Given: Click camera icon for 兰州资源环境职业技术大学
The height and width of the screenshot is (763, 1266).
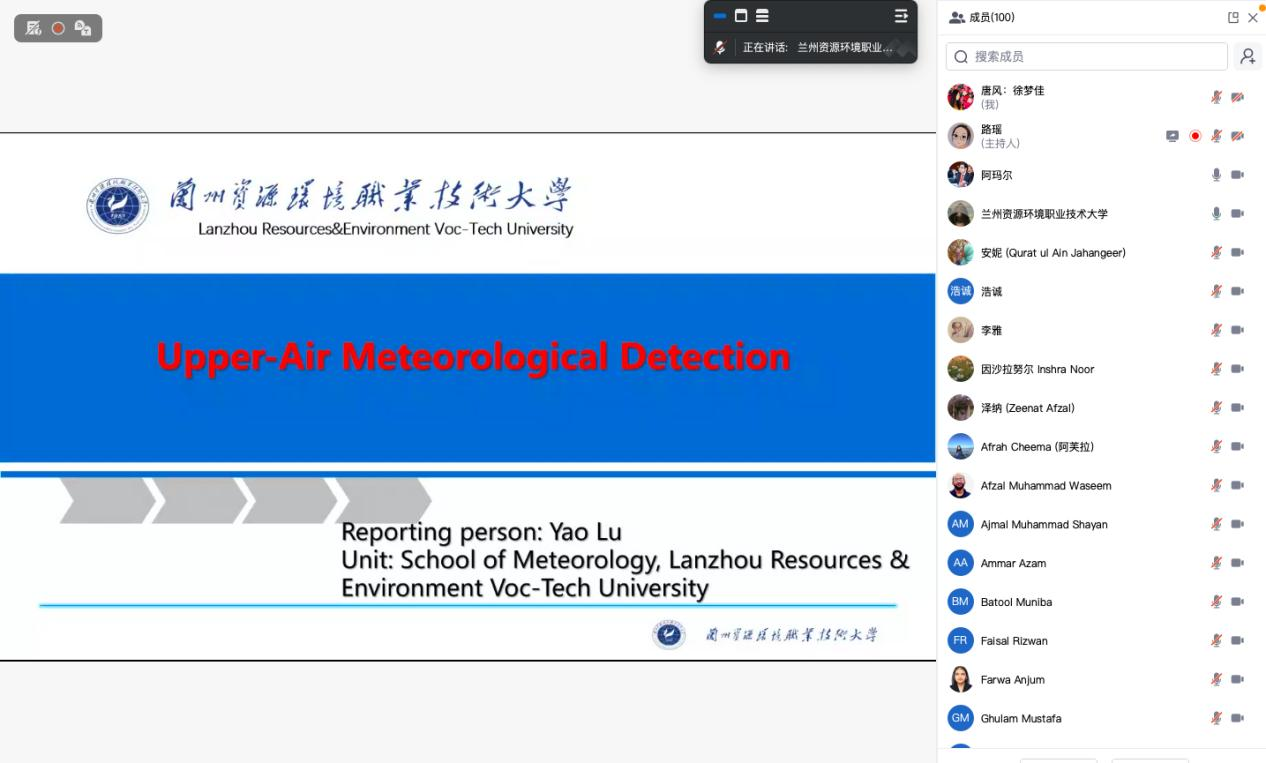Looking at the screenshot, I should coord(1238,213).
